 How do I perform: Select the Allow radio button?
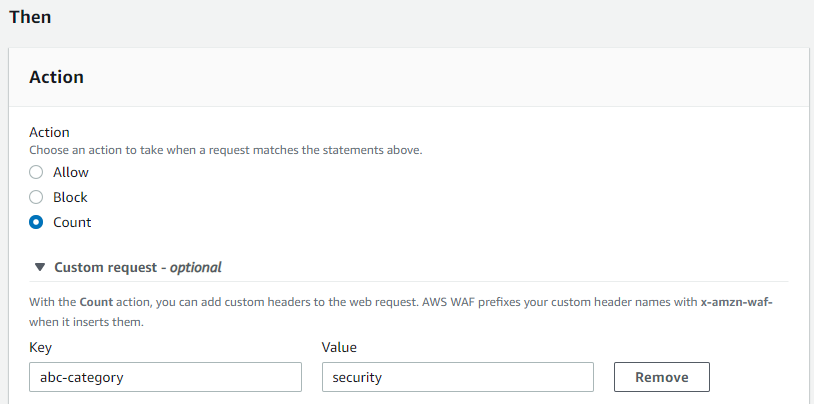pyautogui.click(x=36, y=172)
